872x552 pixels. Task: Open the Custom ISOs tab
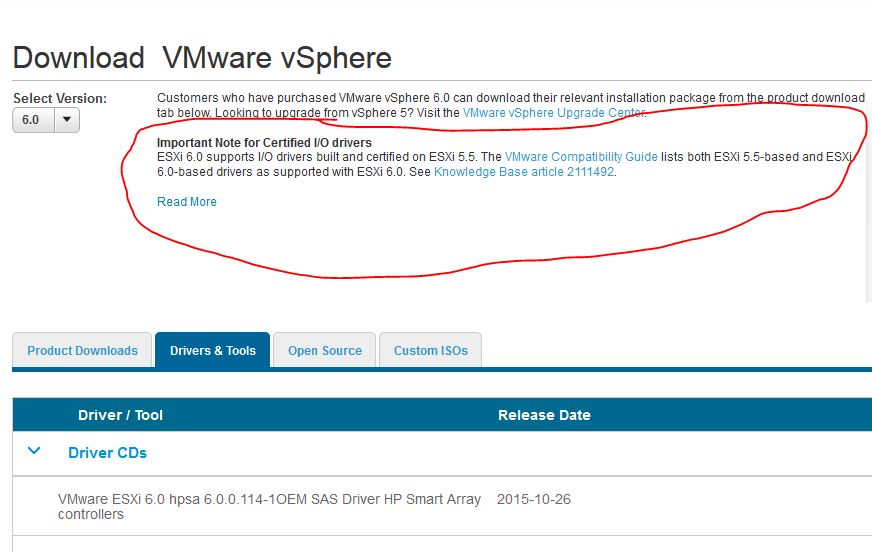pyautogui.click(x=430, y=351)
